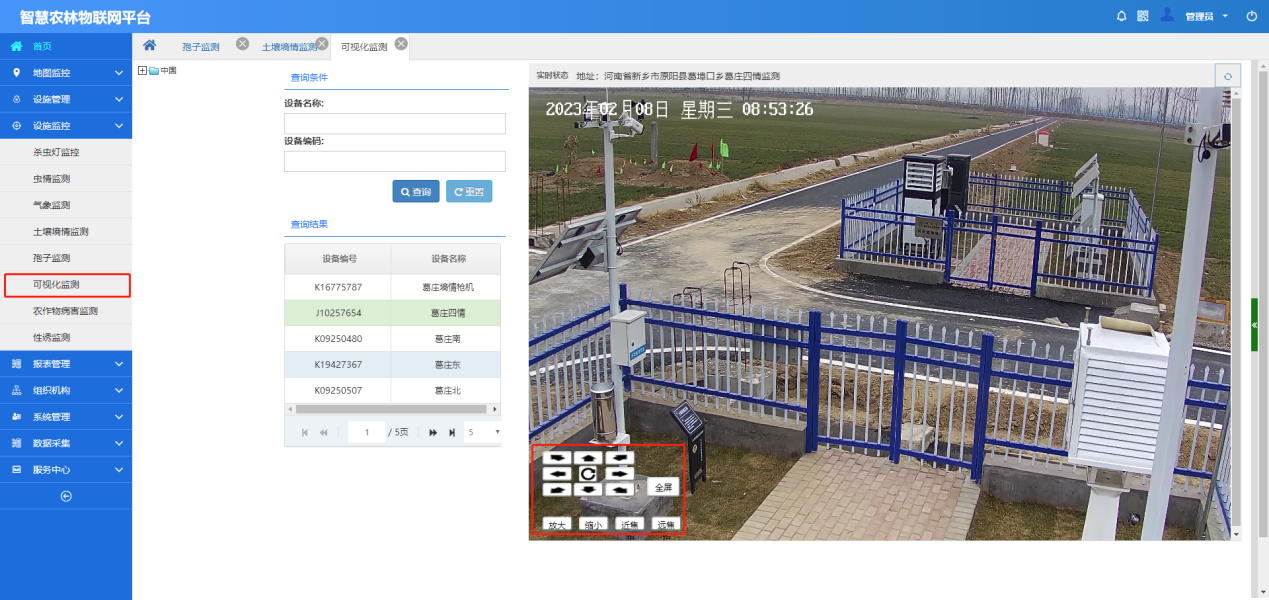
Task: Click the notification bell icon
Action: (x=1121, y=16)
